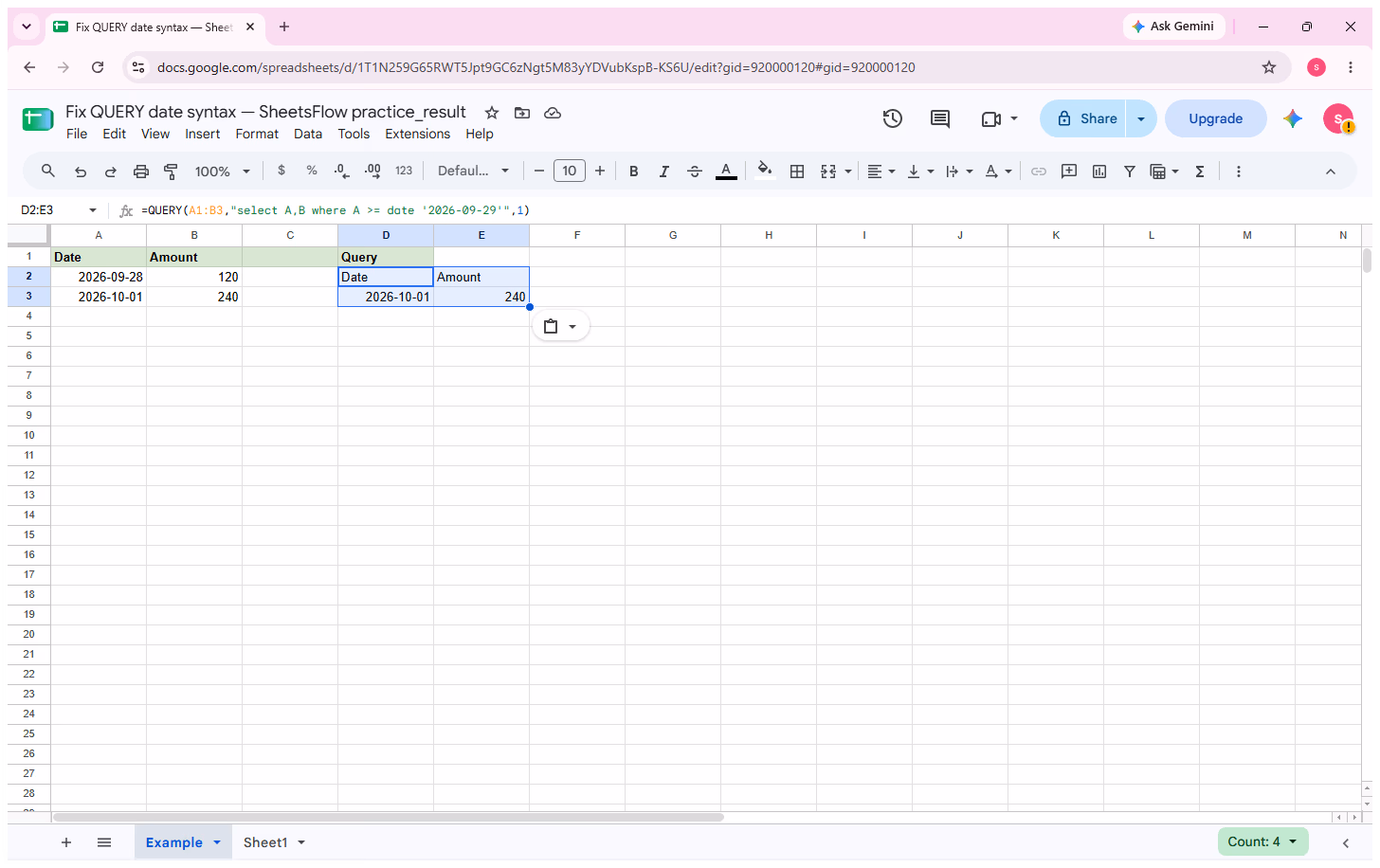Open zoom level 100% dropdown
1380x868 pixels.
coord(223,172)
